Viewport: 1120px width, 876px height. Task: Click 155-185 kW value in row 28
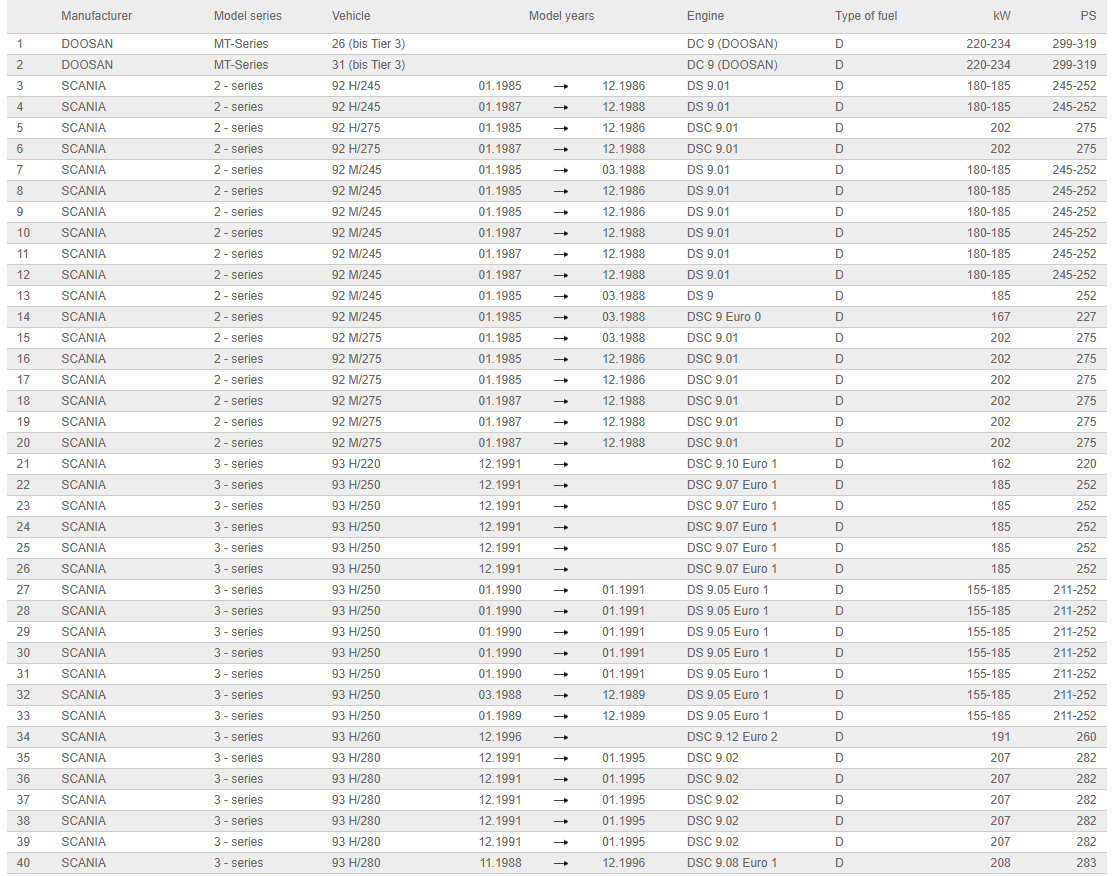point(989,611)
